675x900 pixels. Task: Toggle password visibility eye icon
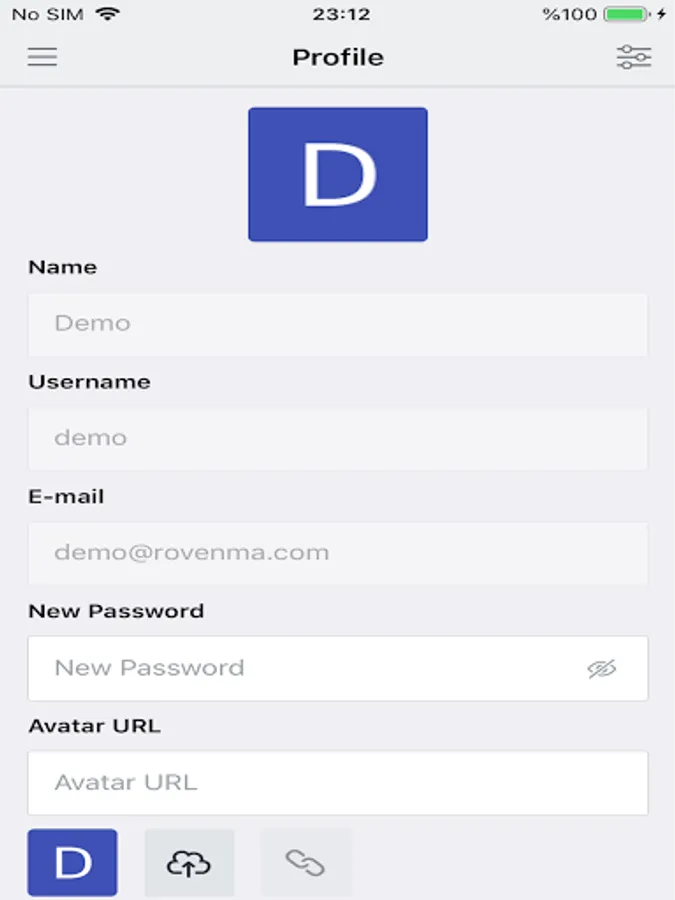602,668
